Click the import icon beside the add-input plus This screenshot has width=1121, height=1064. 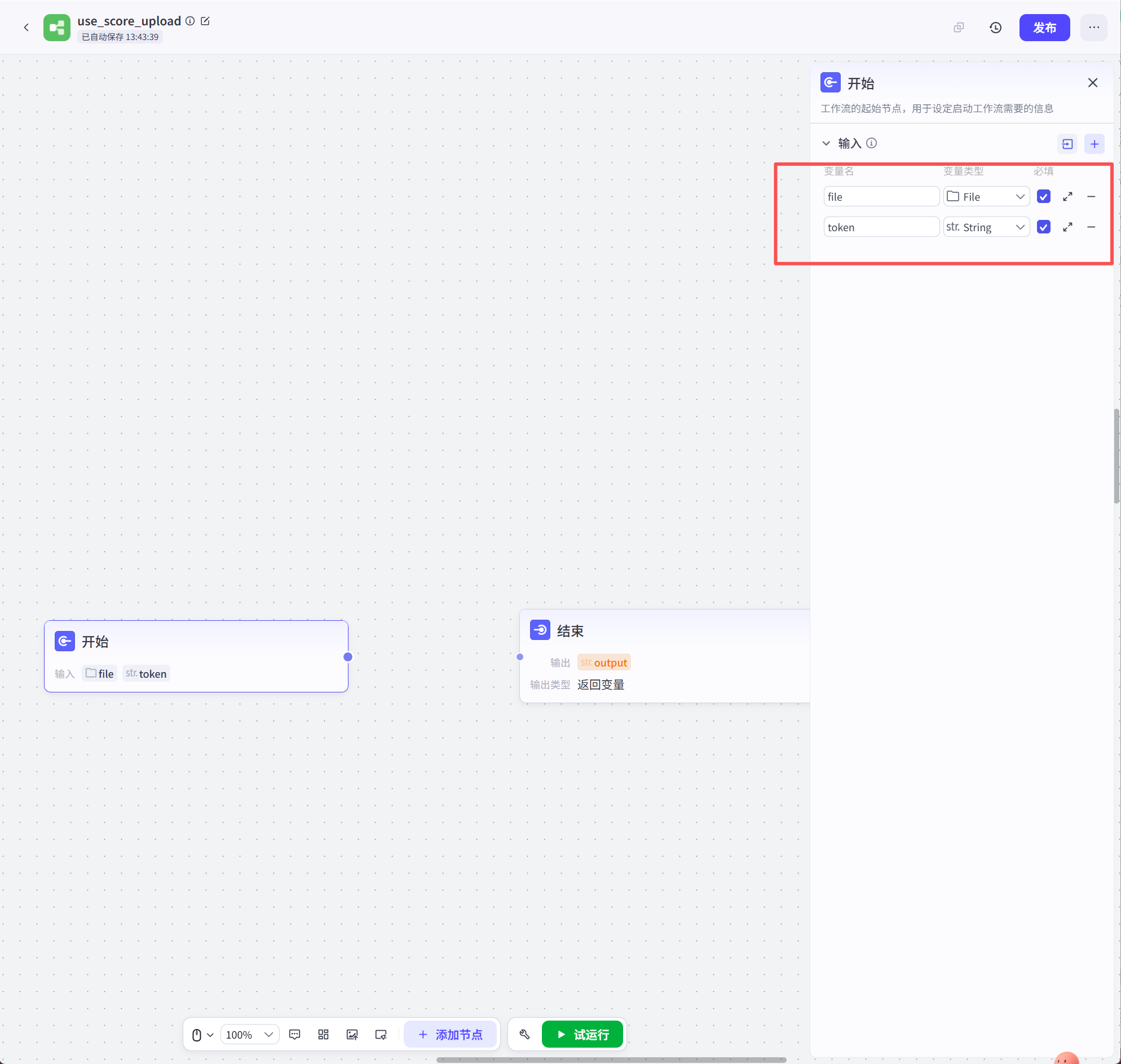1067,144
